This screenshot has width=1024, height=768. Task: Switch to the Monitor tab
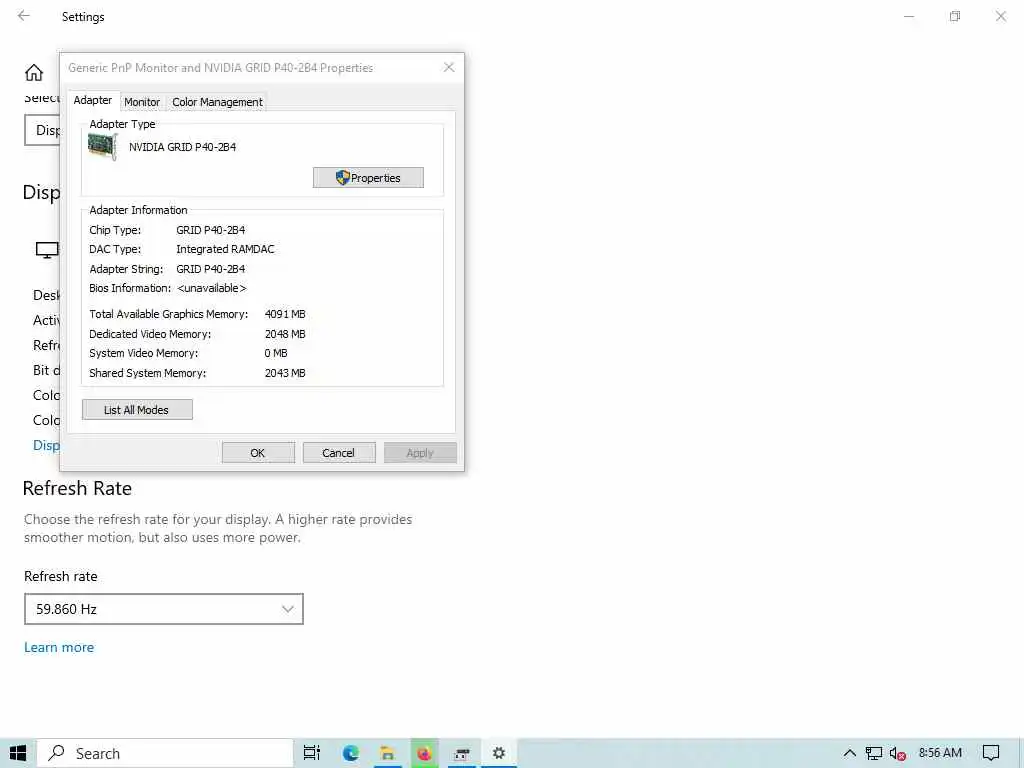pos(142,102)
